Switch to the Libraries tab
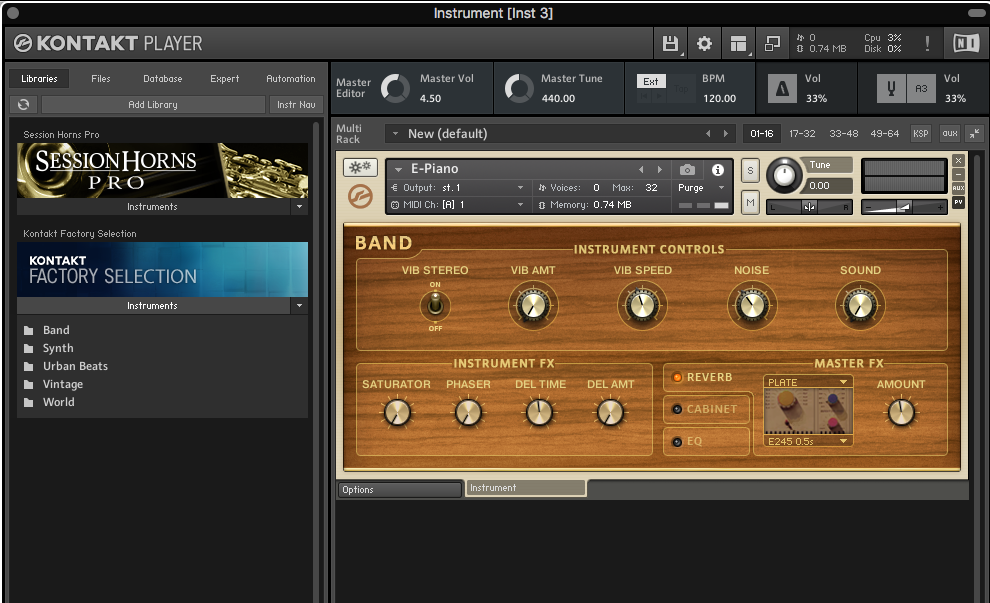The image size is (990, 603). (x=39, y=78)
